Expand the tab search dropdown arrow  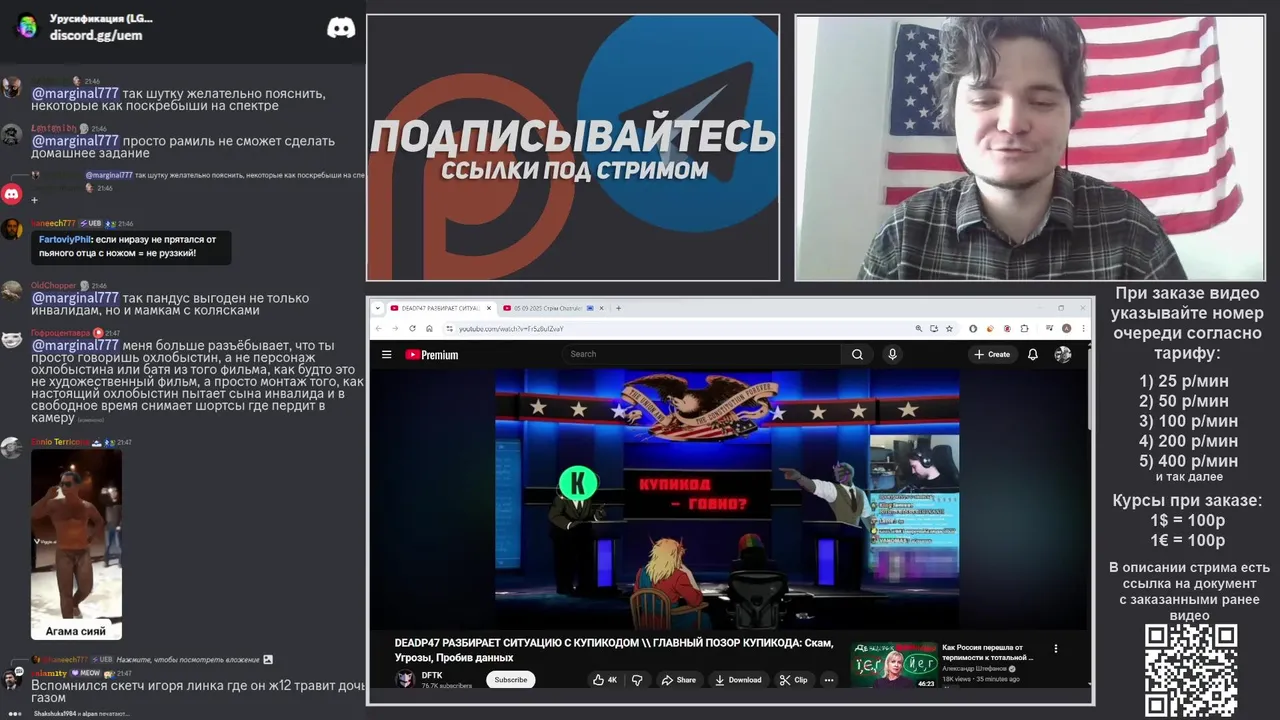click(379, 308)
